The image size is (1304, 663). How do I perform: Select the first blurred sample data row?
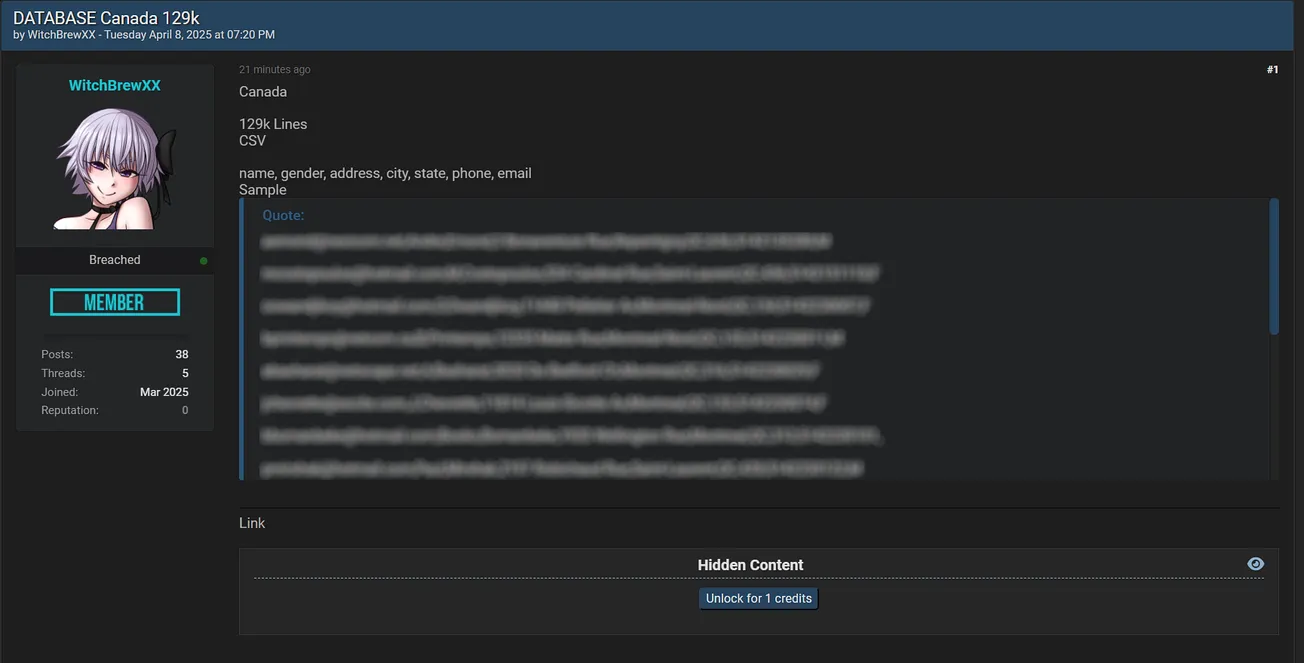coord(545,241)
